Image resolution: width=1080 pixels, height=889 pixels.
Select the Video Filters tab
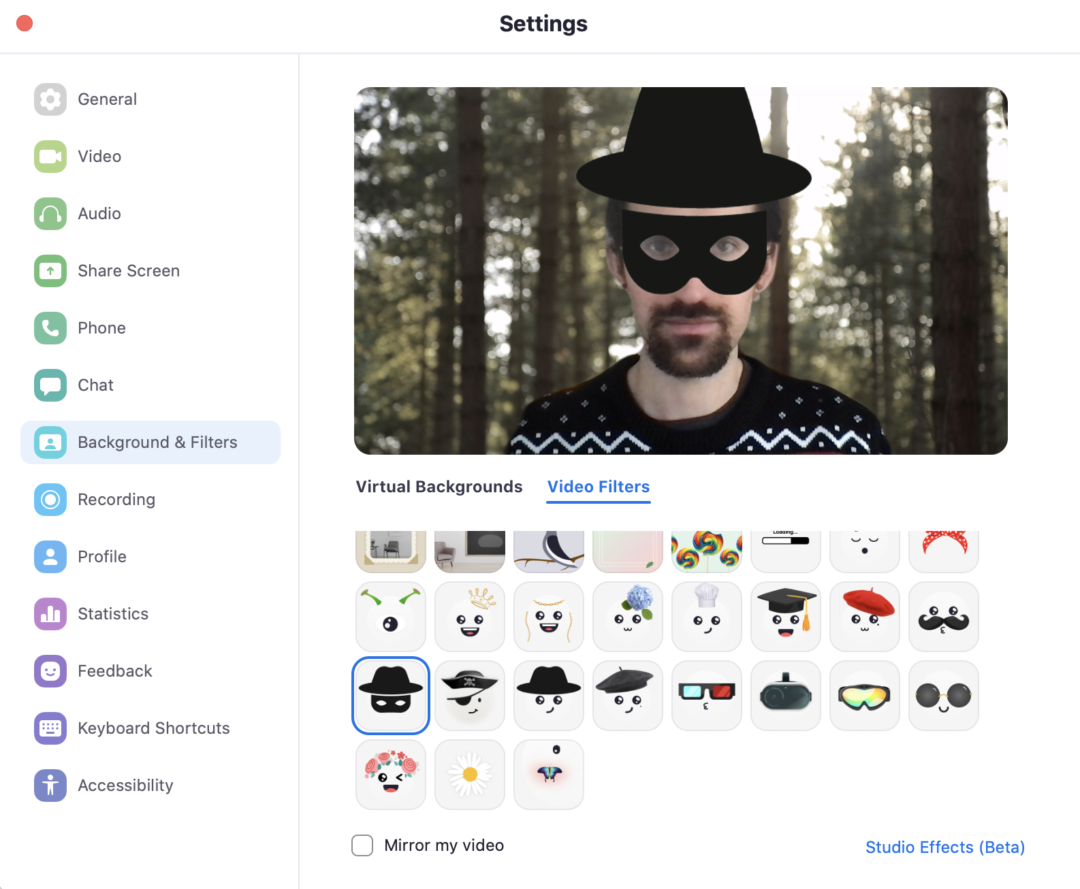pos(598,487)
